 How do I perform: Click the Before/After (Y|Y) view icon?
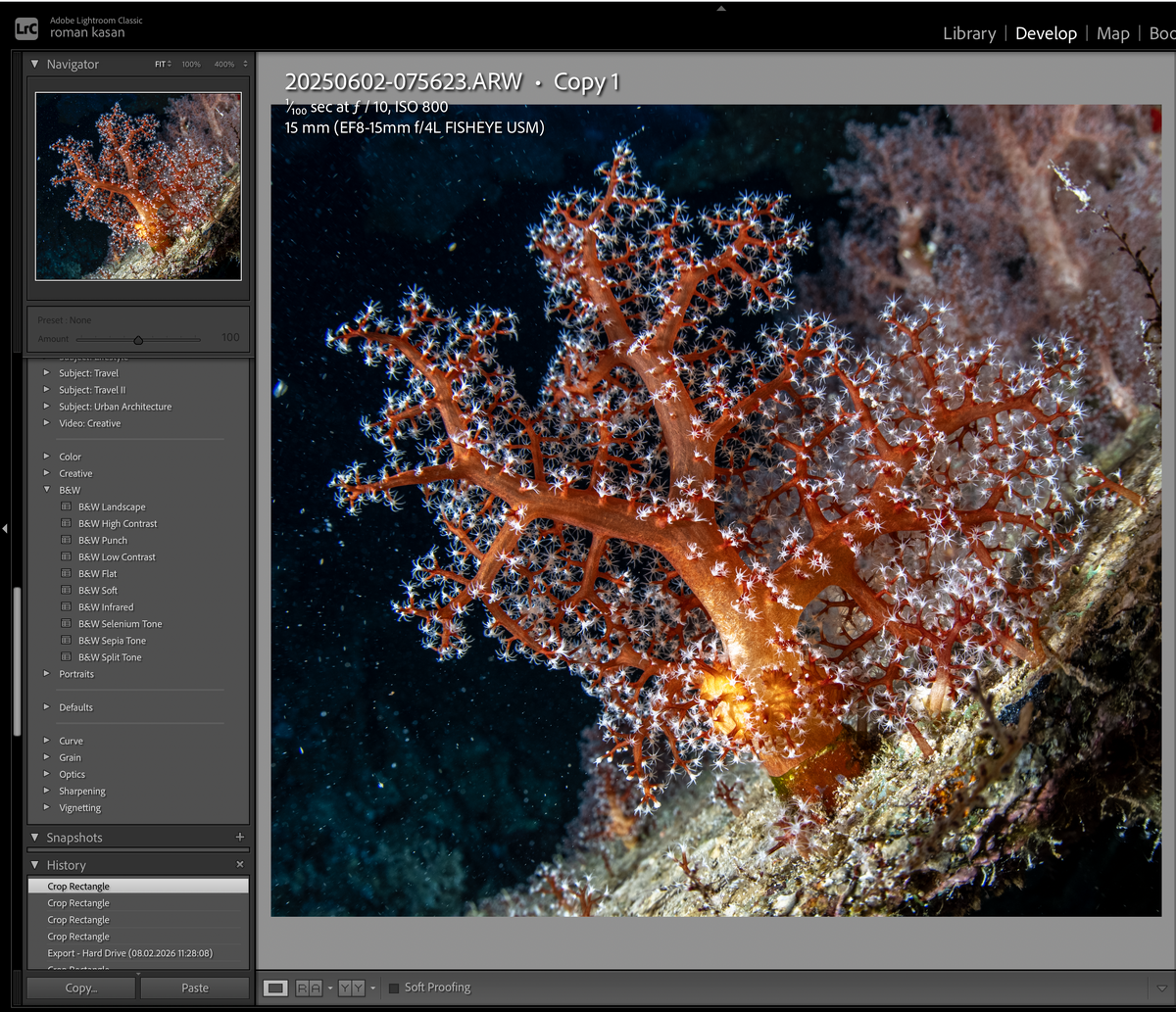point(351,988)
